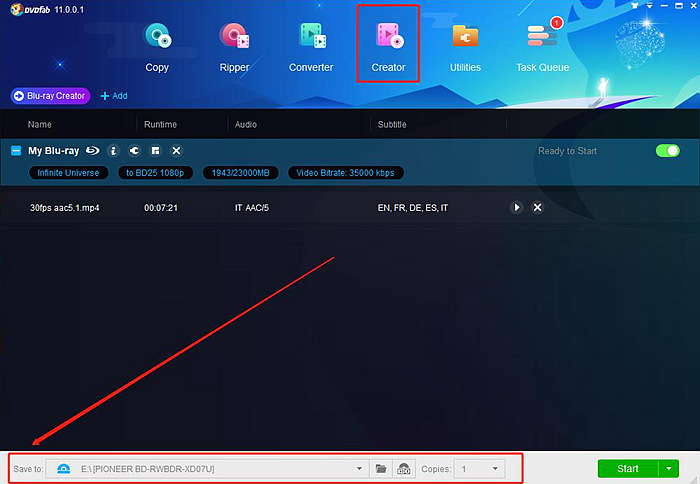Open the Task Queue
Viewport: 700px width, 484px height.
(542, 47)
